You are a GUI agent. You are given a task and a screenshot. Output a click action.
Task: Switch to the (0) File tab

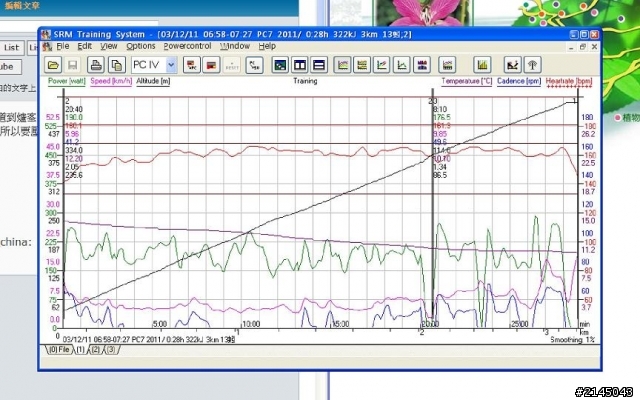click(58, 349)
